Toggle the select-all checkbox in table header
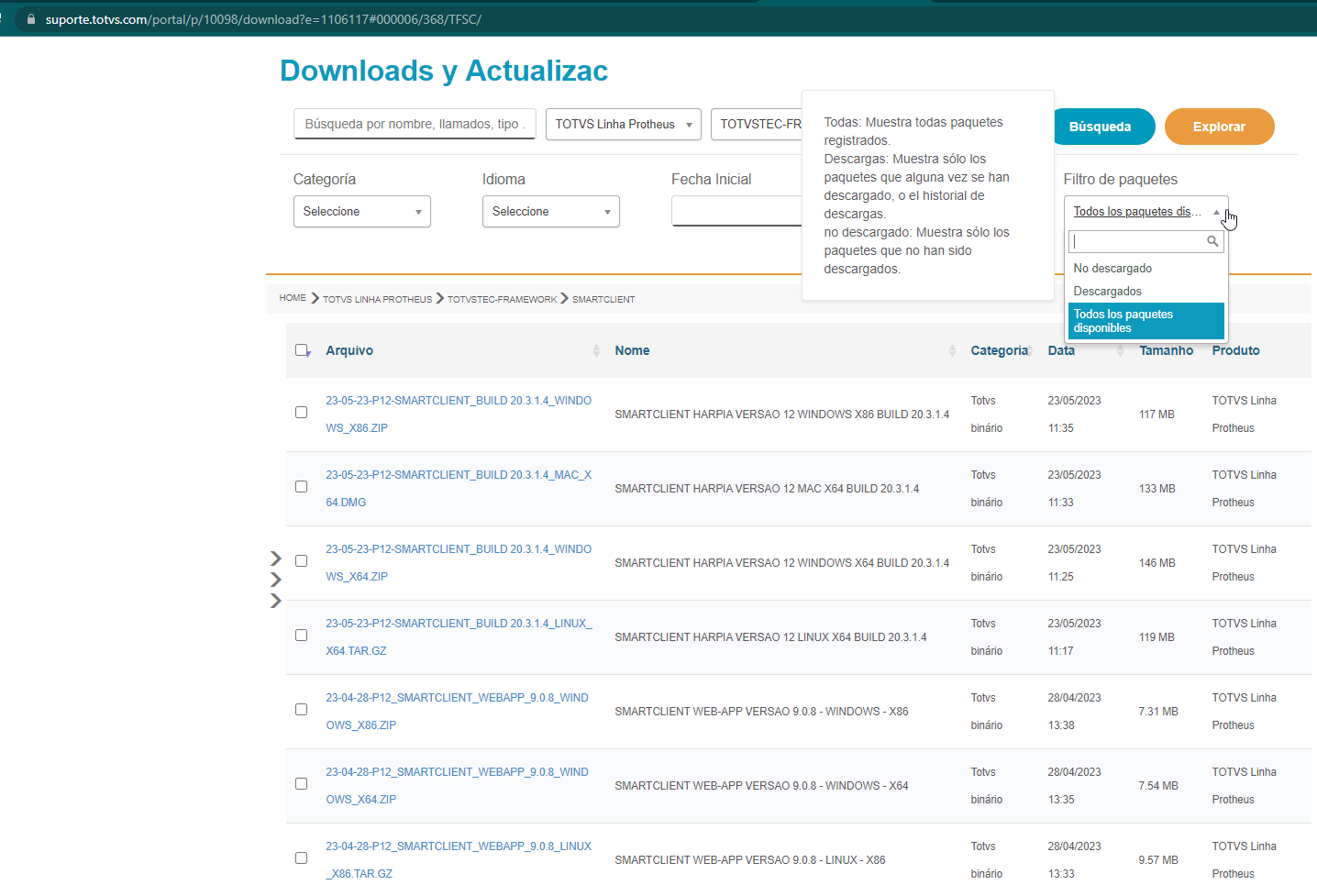The height and width of the screenshot is (896, 1317). (x=302, y=349)
